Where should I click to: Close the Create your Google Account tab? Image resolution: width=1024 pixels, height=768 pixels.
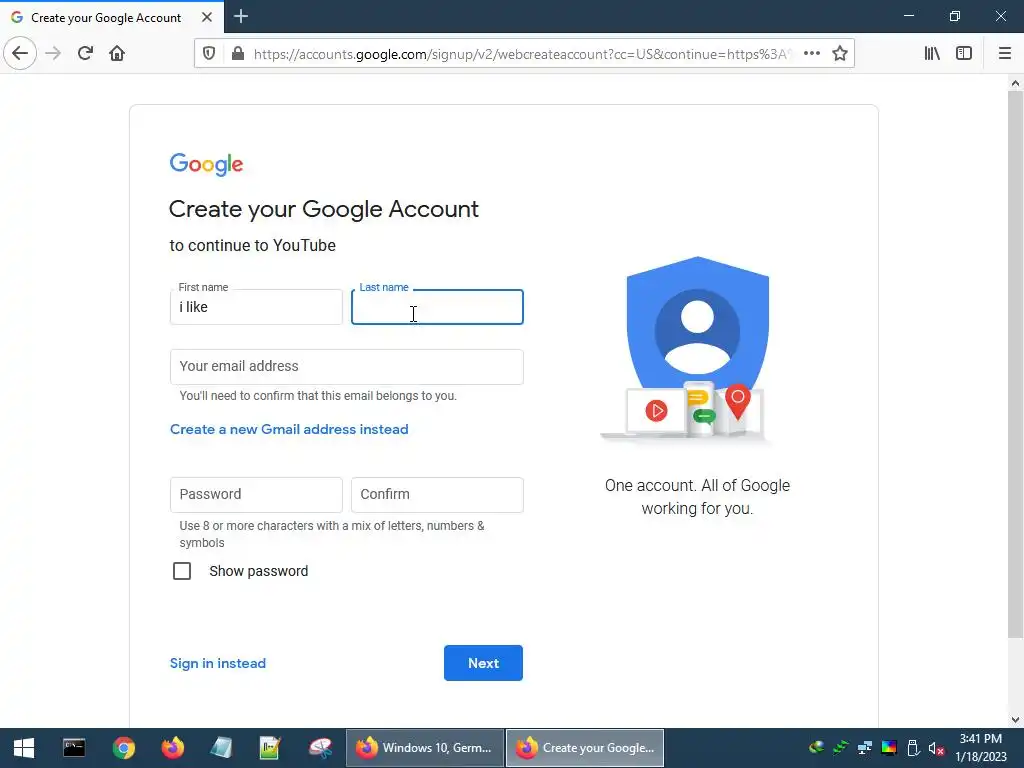click(206, 17)
